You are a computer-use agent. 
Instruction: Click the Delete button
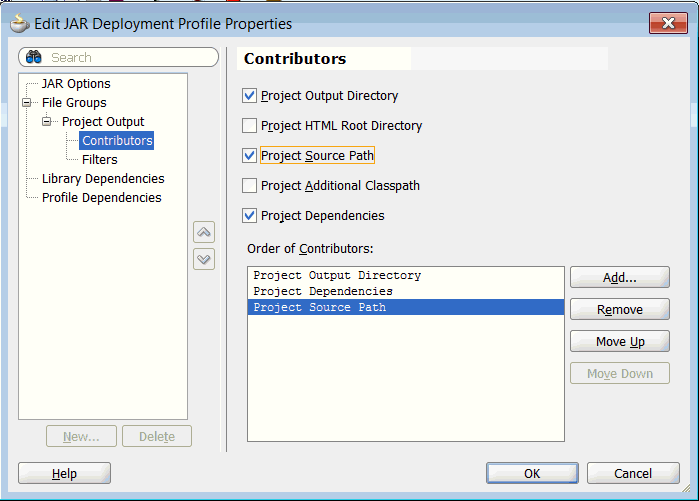157,436
